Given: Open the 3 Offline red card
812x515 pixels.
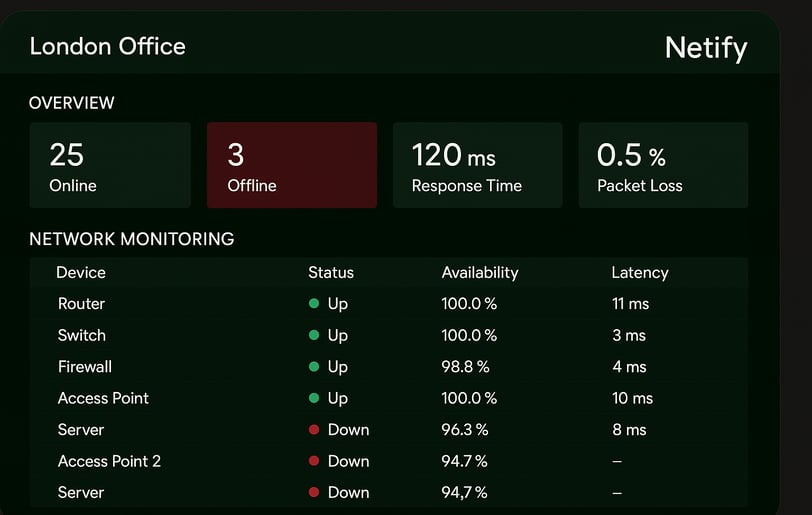Looking at the screenshot, I should (292, 165).
